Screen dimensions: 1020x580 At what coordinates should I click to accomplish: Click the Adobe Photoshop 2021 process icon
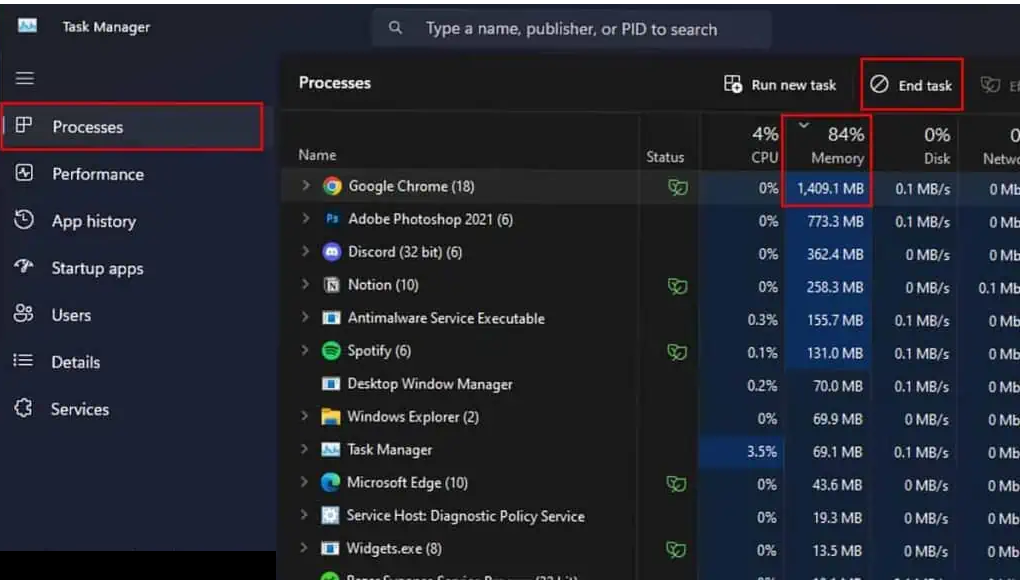[x=332, y=219]
